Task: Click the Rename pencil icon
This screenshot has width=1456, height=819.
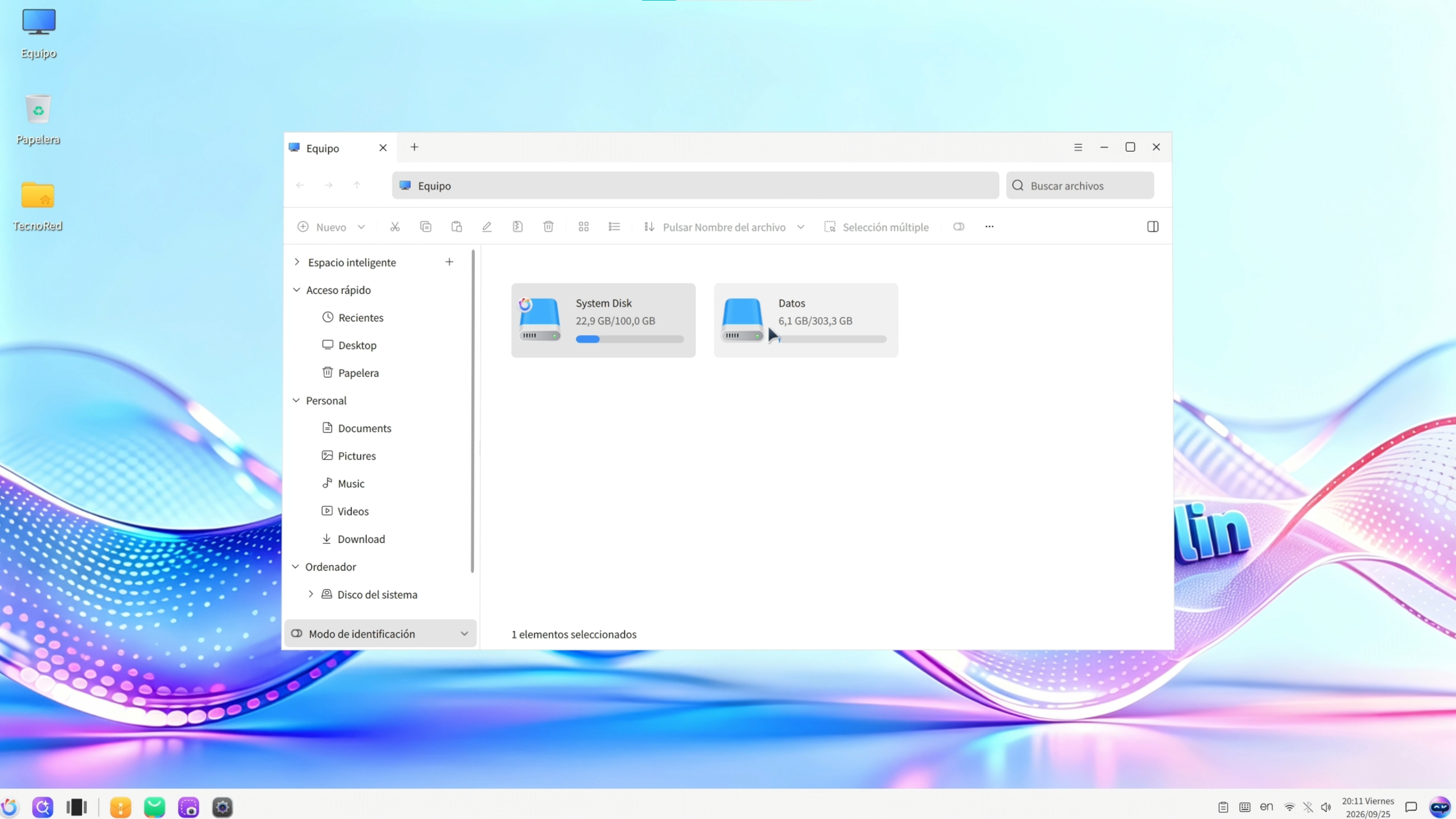Action: coord(487,227)
